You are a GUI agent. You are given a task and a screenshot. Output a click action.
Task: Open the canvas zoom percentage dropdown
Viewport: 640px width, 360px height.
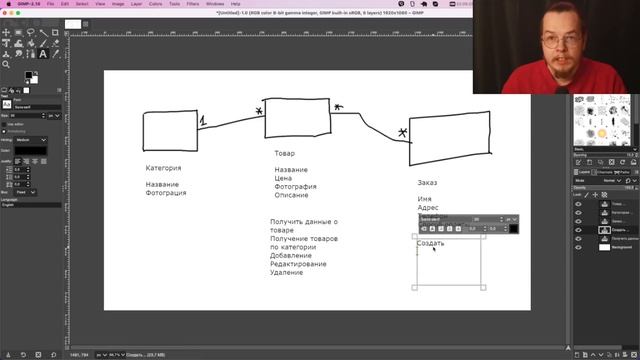click(x=116, y=355)
